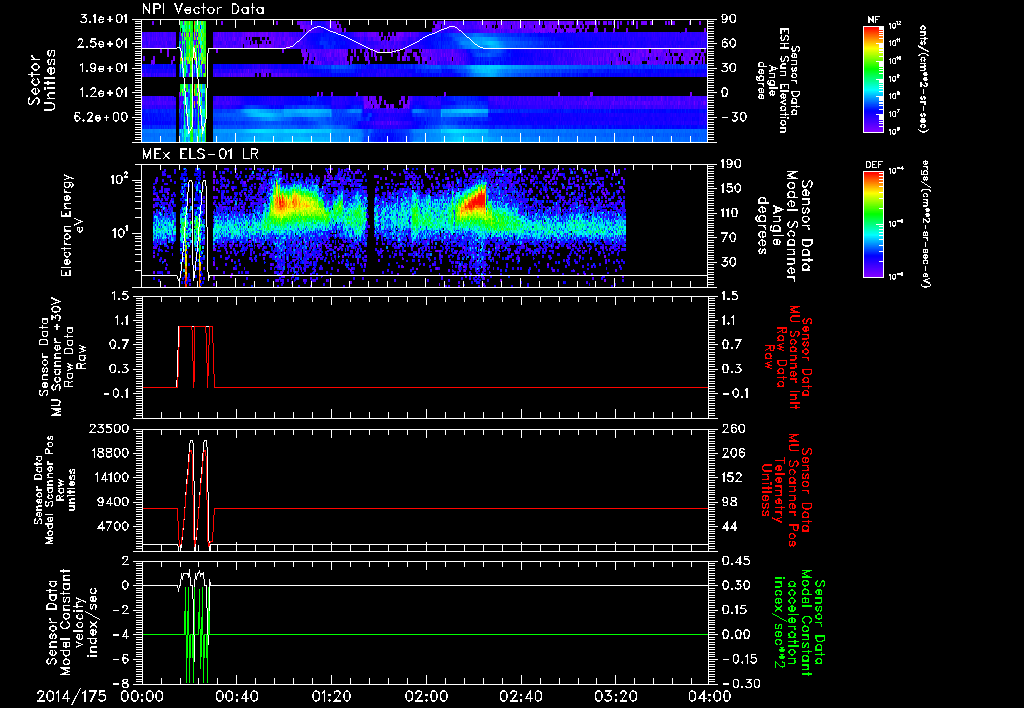Click the NF flux color bar

pos(873,79)
